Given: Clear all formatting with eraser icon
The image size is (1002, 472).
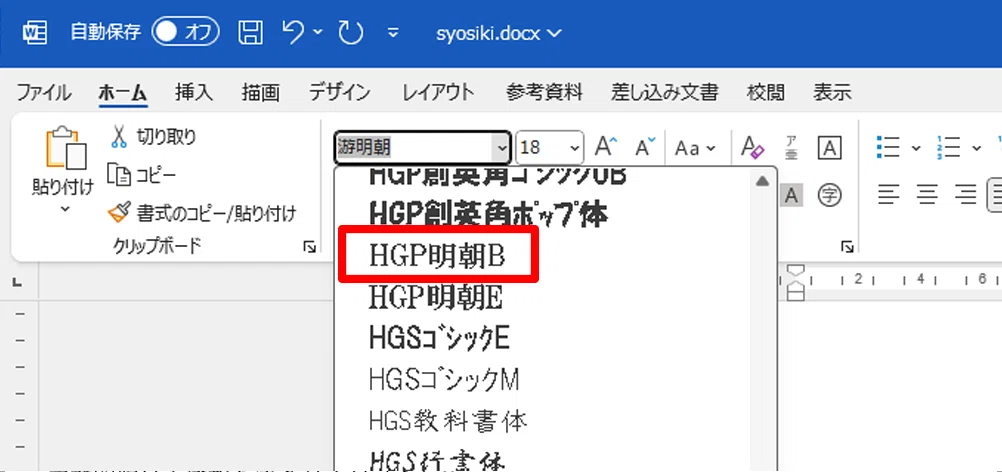Looking at the screenshot, I should tap(753, 148).
